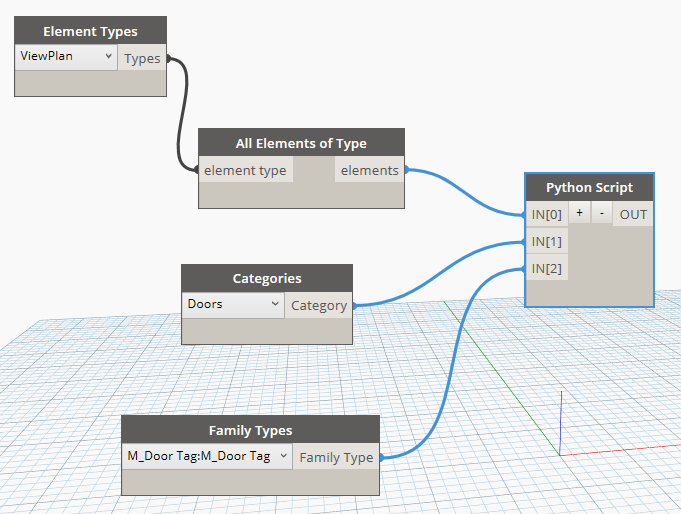Select the Python Script node header
This screenshot has height=514, width=681.
point(589,188)
